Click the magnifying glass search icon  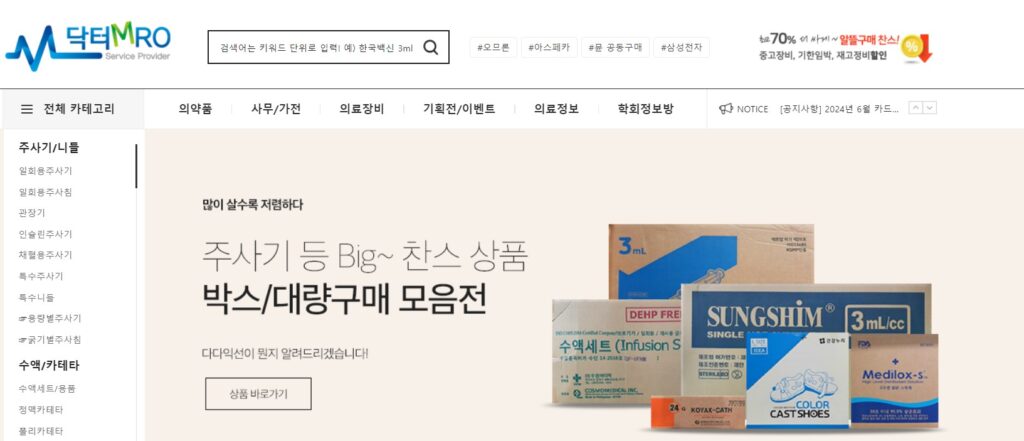coord(430,47)
